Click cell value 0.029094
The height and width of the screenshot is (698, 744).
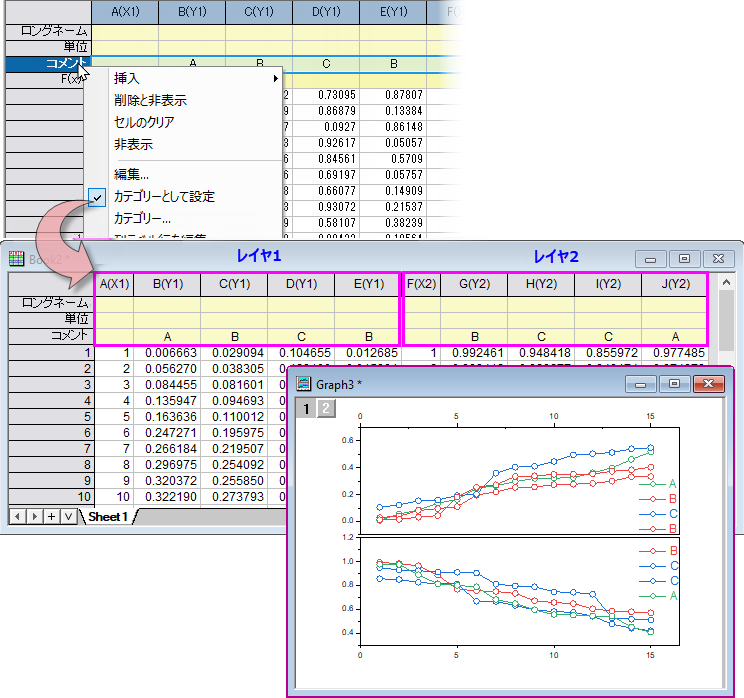(234, 353)
